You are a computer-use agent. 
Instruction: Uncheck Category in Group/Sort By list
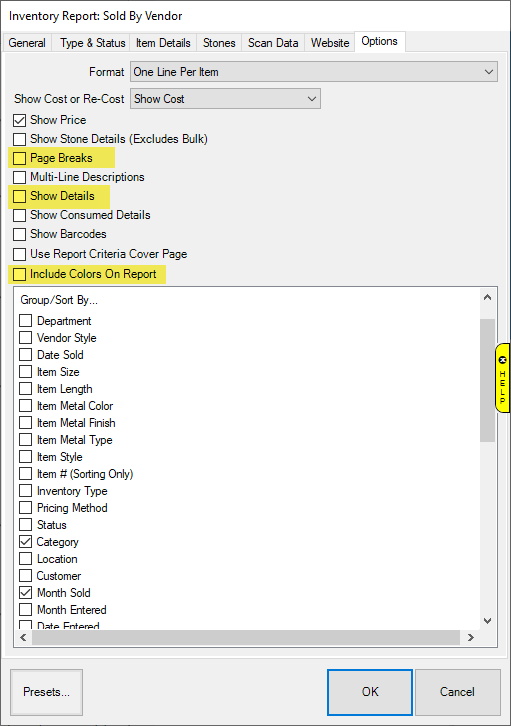click(25, 542)
